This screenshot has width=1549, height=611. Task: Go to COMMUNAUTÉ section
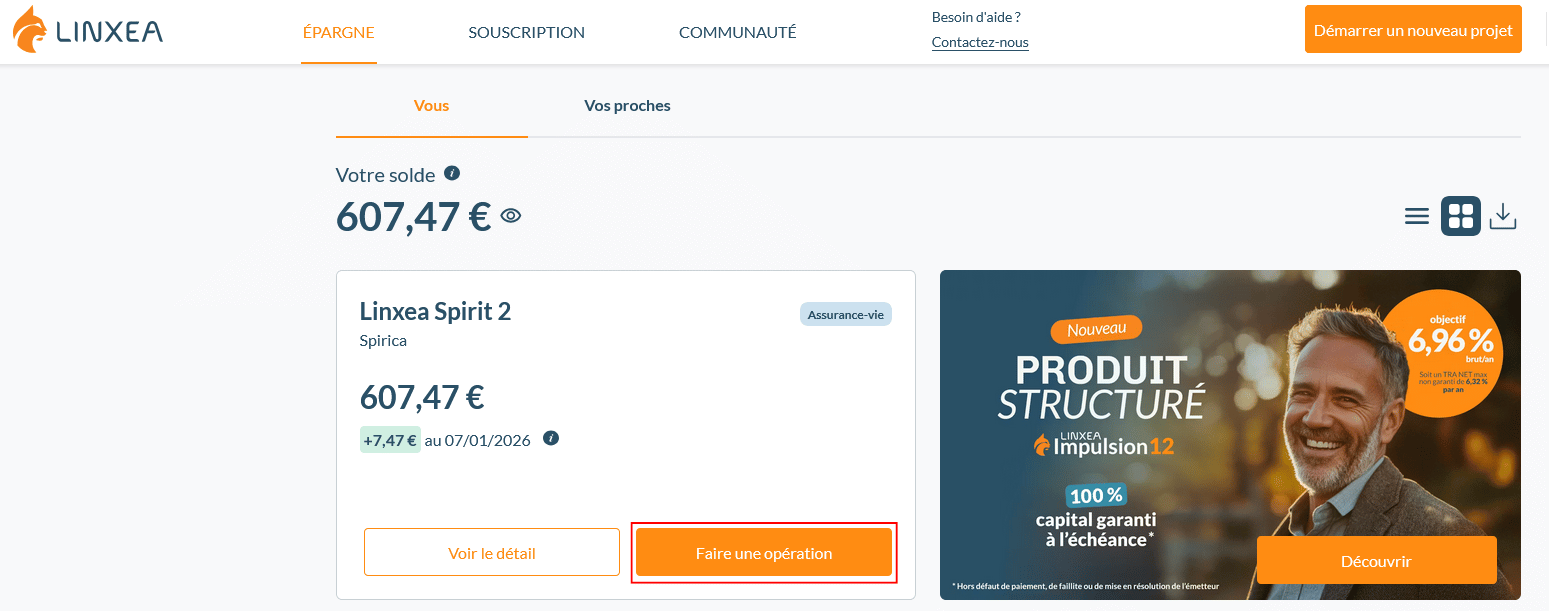coord(737,32)
